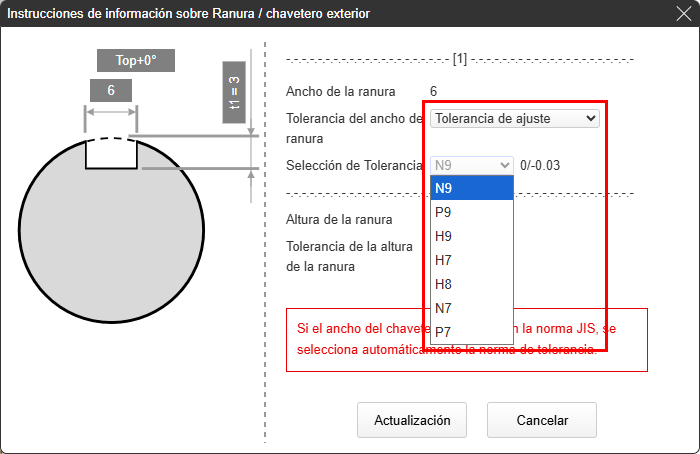This screenshot has height=454, width=700.
Task: Click the t1 = 3 depth label
Action: point(234,92)
